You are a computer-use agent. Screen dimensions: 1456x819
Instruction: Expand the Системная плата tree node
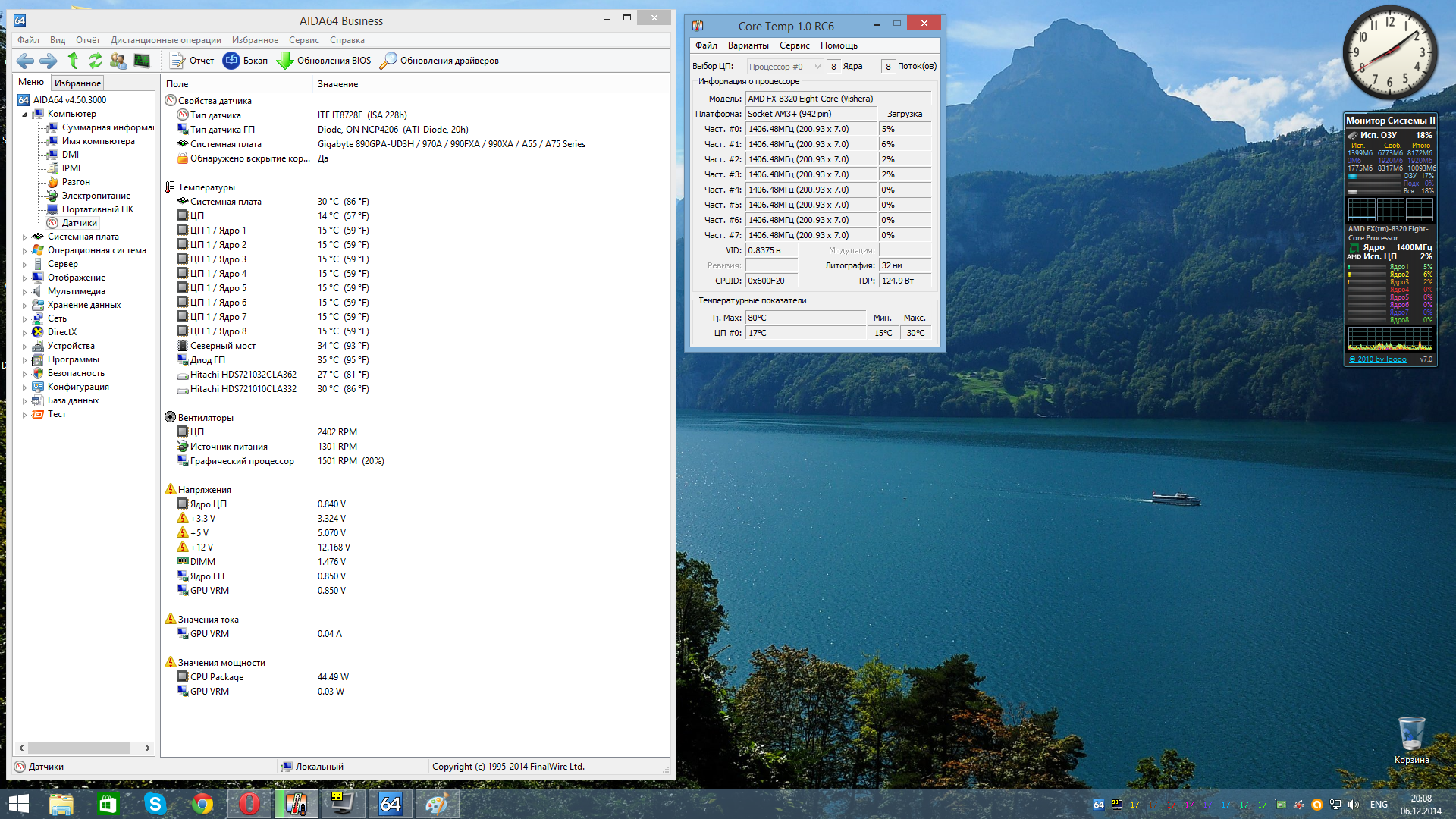coord(24,237)
